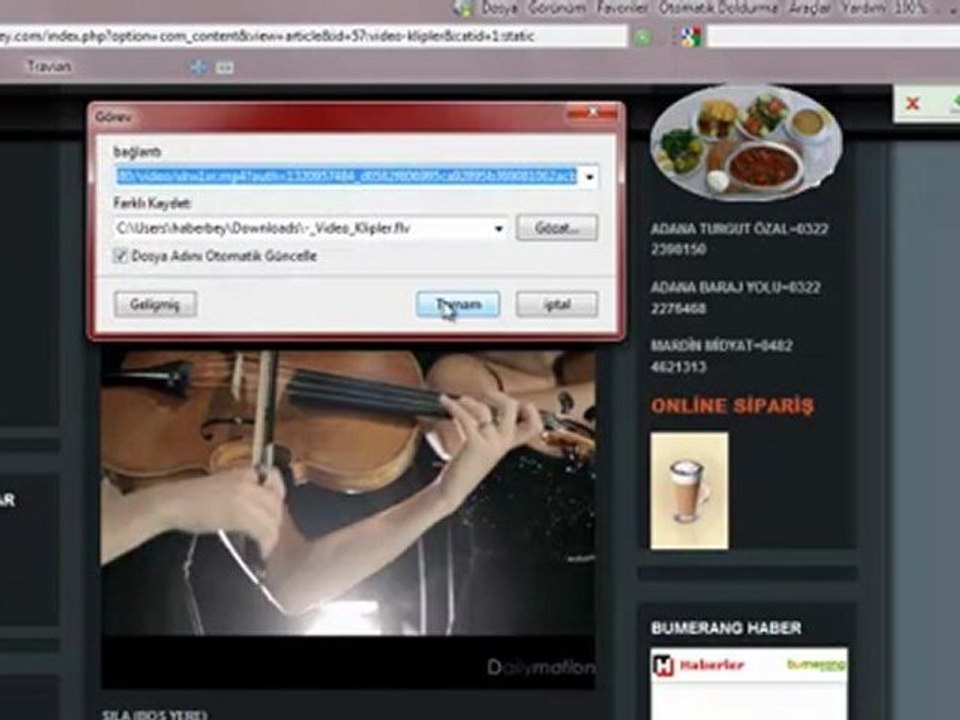The image size is (960, 720).
Task: Click ADANA BARAJ YOLU phone text
Action: click(735, 298)
